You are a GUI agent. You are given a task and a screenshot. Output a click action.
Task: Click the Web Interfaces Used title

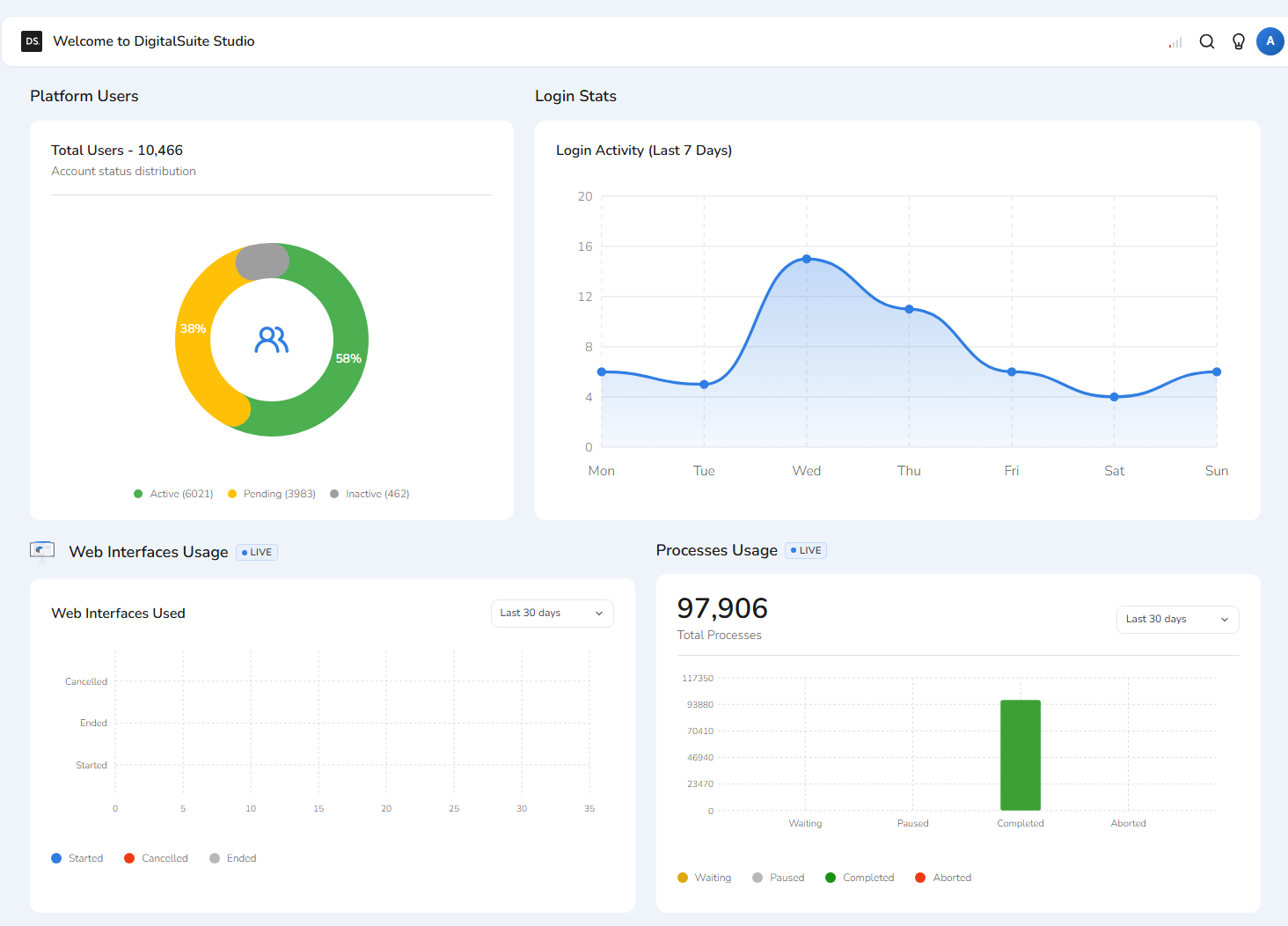coord(118,614)
